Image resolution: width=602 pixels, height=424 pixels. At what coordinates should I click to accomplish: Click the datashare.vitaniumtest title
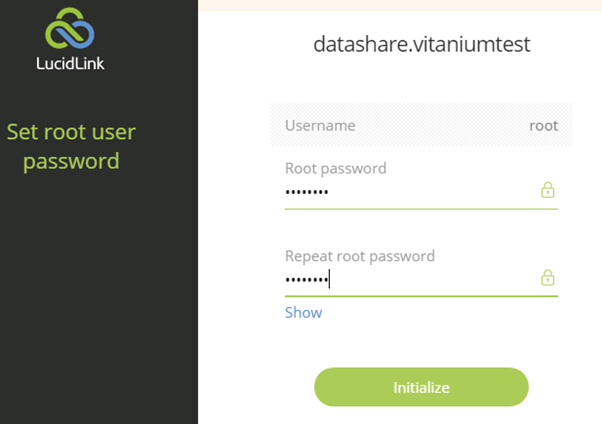pyautogui.click(x=422, y=44)
